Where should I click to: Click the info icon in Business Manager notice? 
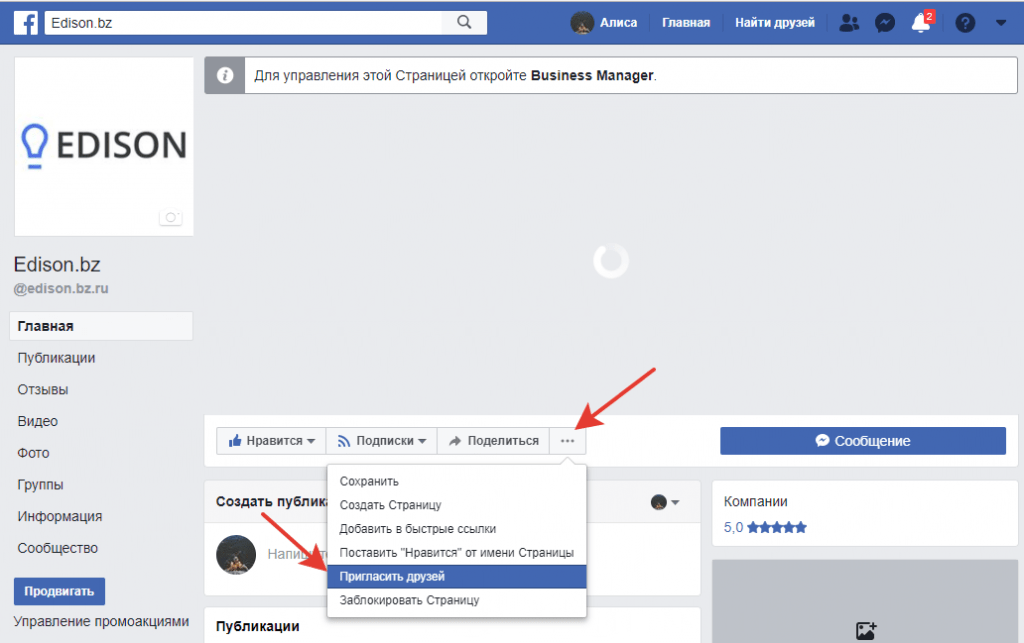point(225,75)
